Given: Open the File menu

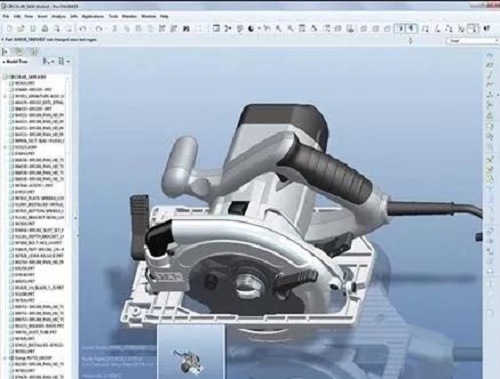Looking at the screenshot, I should [6, 16].
